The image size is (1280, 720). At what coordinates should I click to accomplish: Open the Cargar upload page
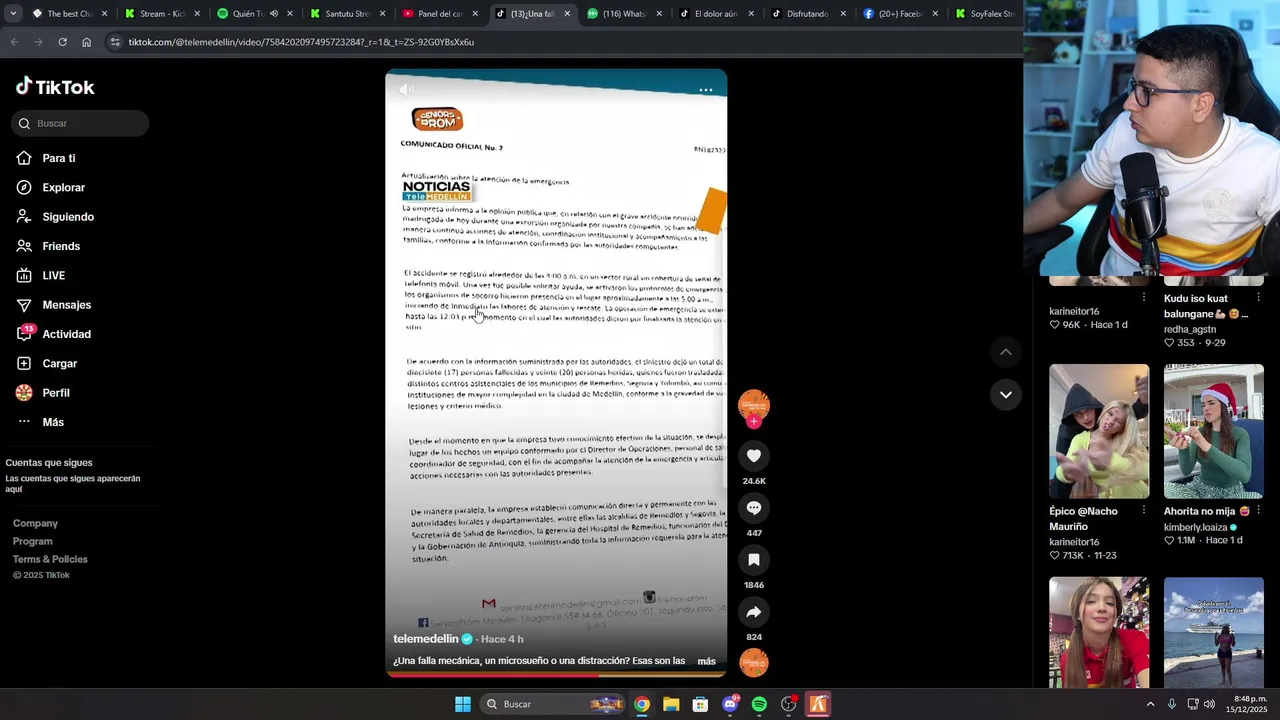pyautogui.click(x=47, y=363)
